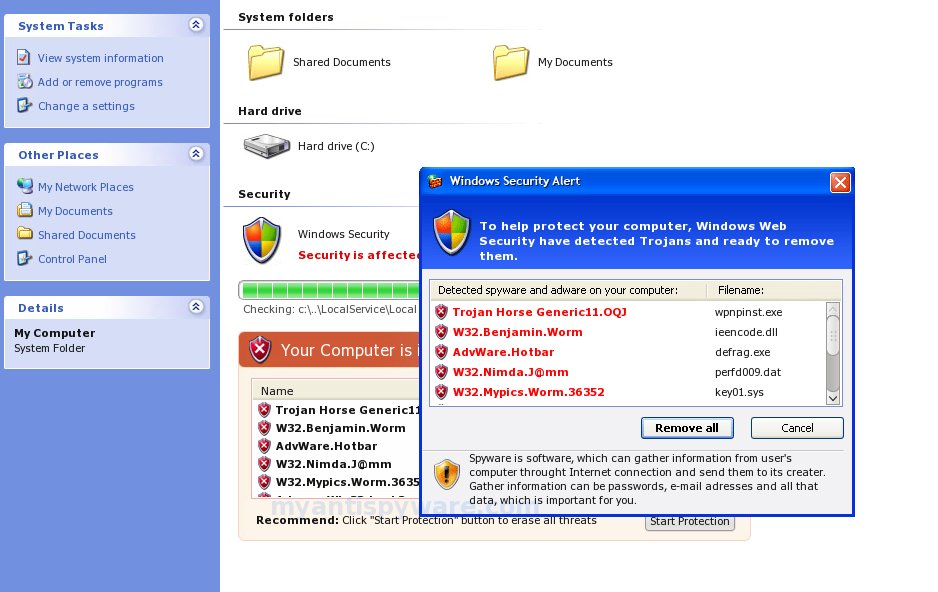The image size is (938, 592).
Task: Click the Add or remove programs icon
Action: pyautogui.click(x=25, y=81)
